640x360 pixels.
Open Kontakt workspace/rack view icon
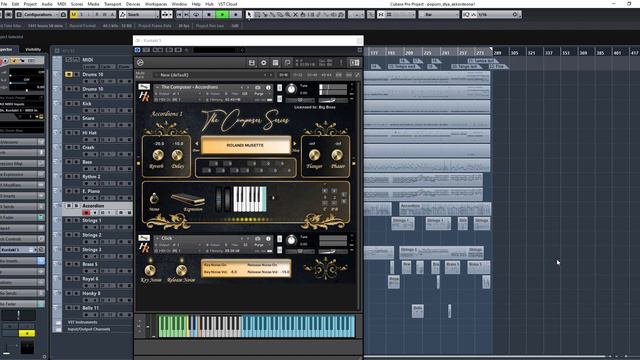point(276,62)
